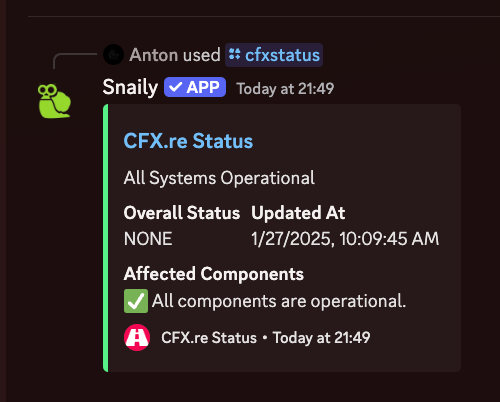
Task: Click the CFX.re Status footer text
Action: (x=209, y=338)
